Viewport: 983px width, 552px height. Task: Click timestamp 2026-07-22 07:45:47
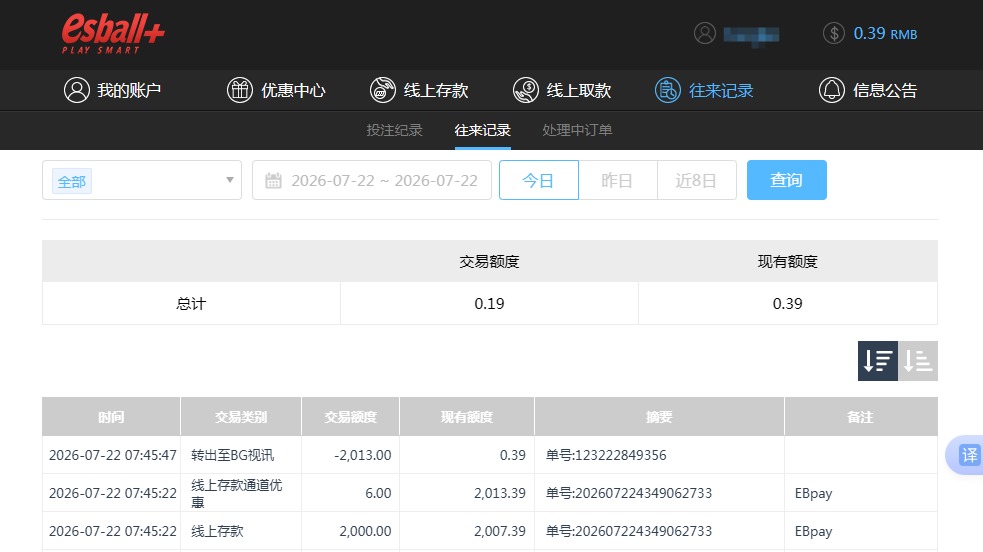click(113, 456)
